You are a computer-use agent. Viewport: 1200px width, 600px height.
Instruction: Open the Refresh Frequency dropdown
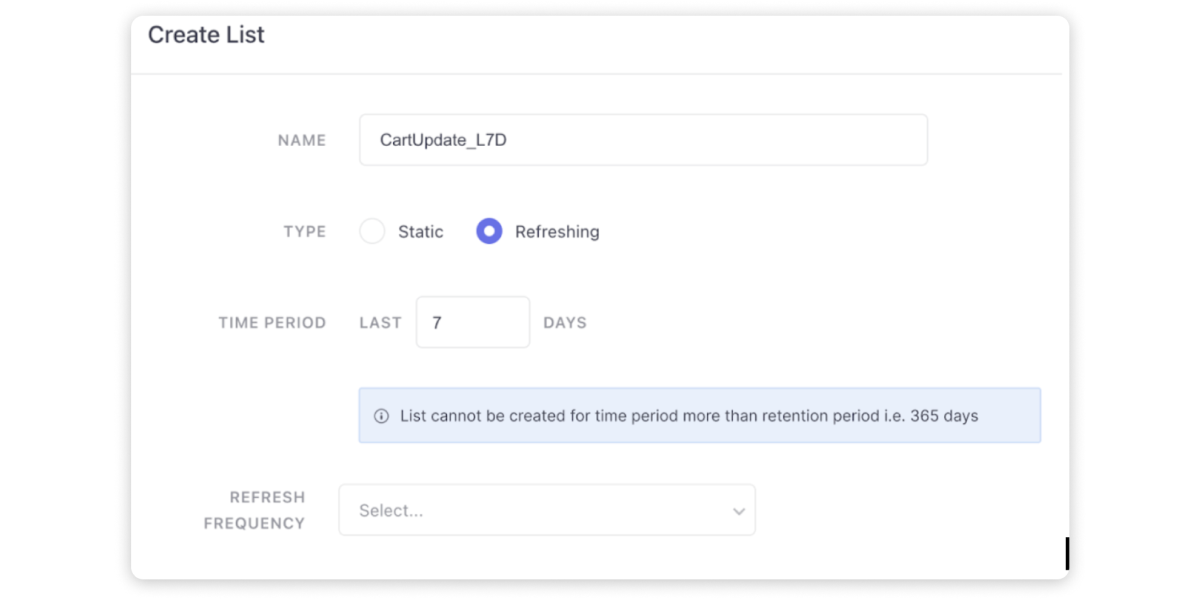point(546,510)
